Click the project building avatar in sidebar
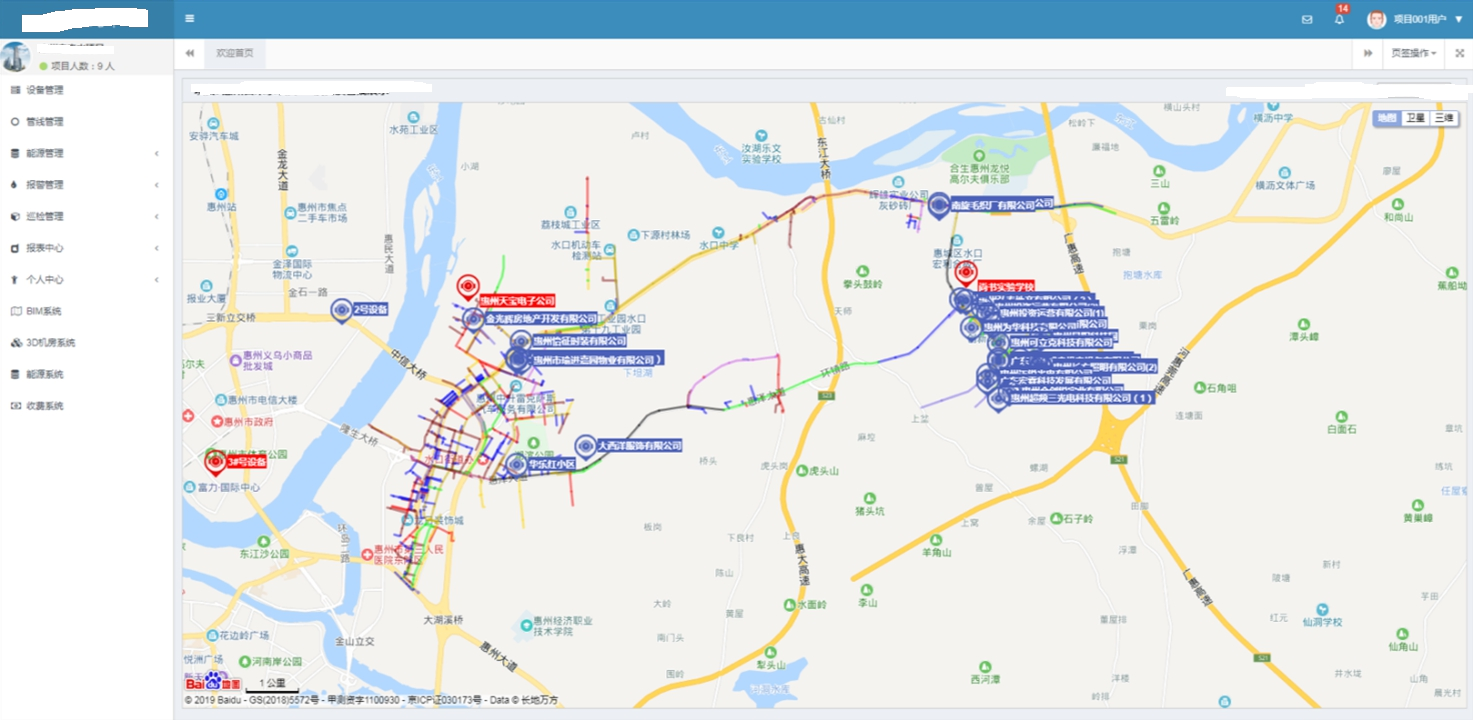Viewport: 1473px width, 720px height. [15, 57]
